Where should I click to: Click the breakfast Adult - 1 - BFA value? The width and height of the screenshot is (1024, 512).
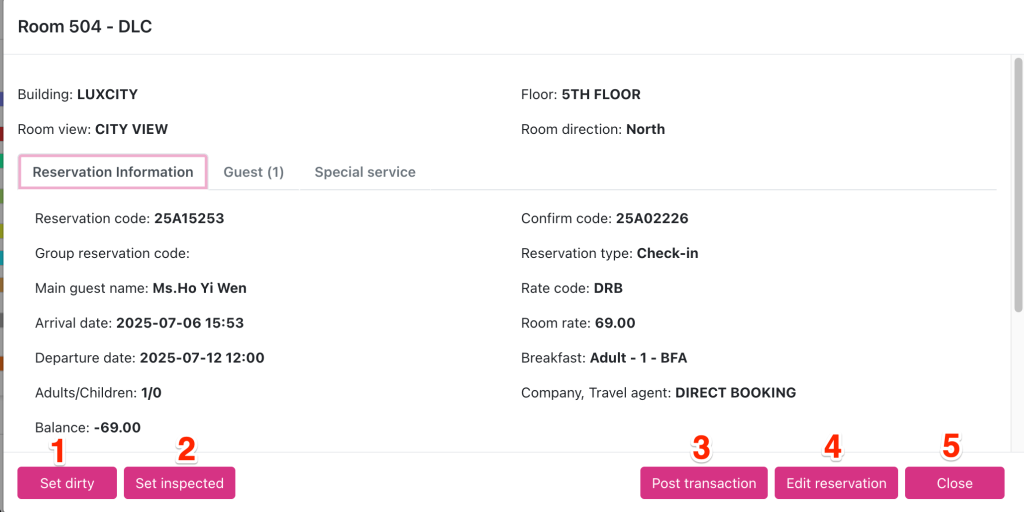[638, 358]
